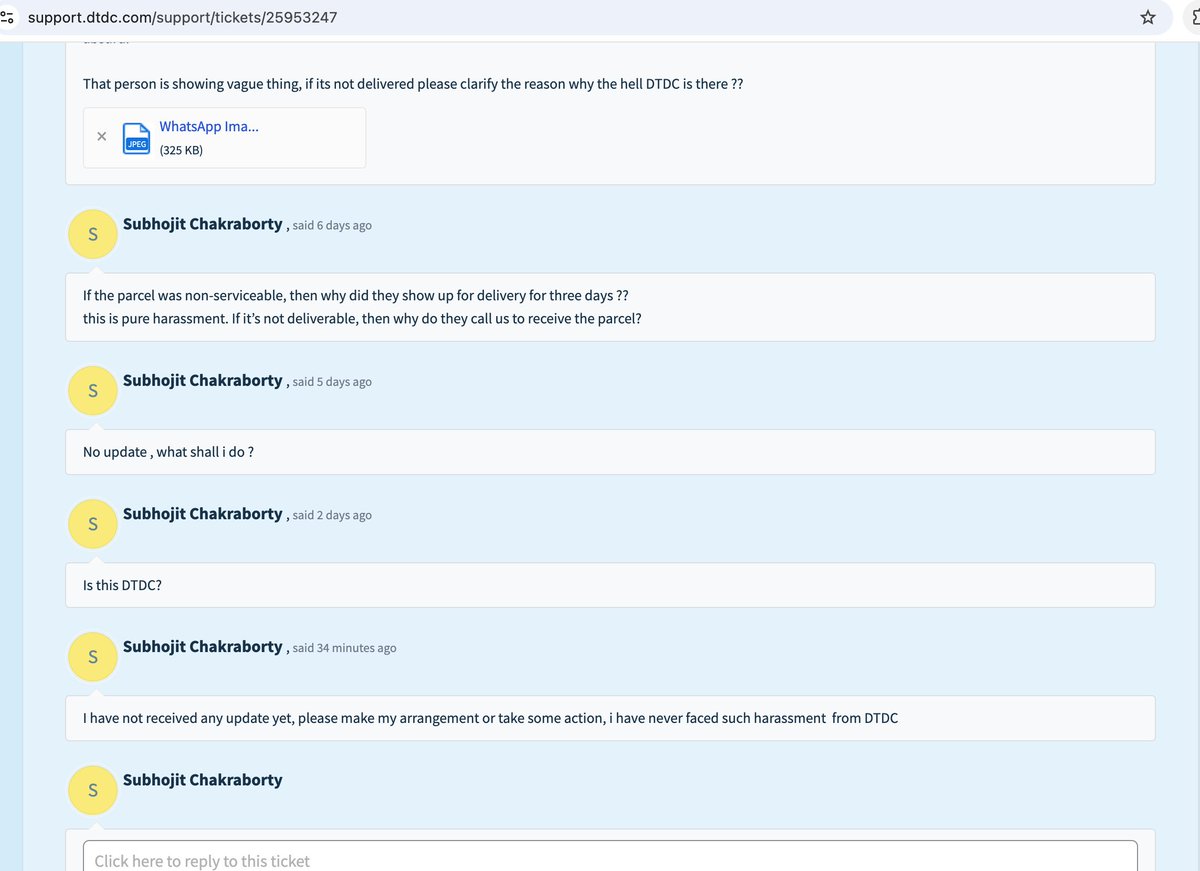Click Subhojit Chakraborty name on 34 minutes ago comment
The image size is (1200, 871).
click(x=202, y=646)
